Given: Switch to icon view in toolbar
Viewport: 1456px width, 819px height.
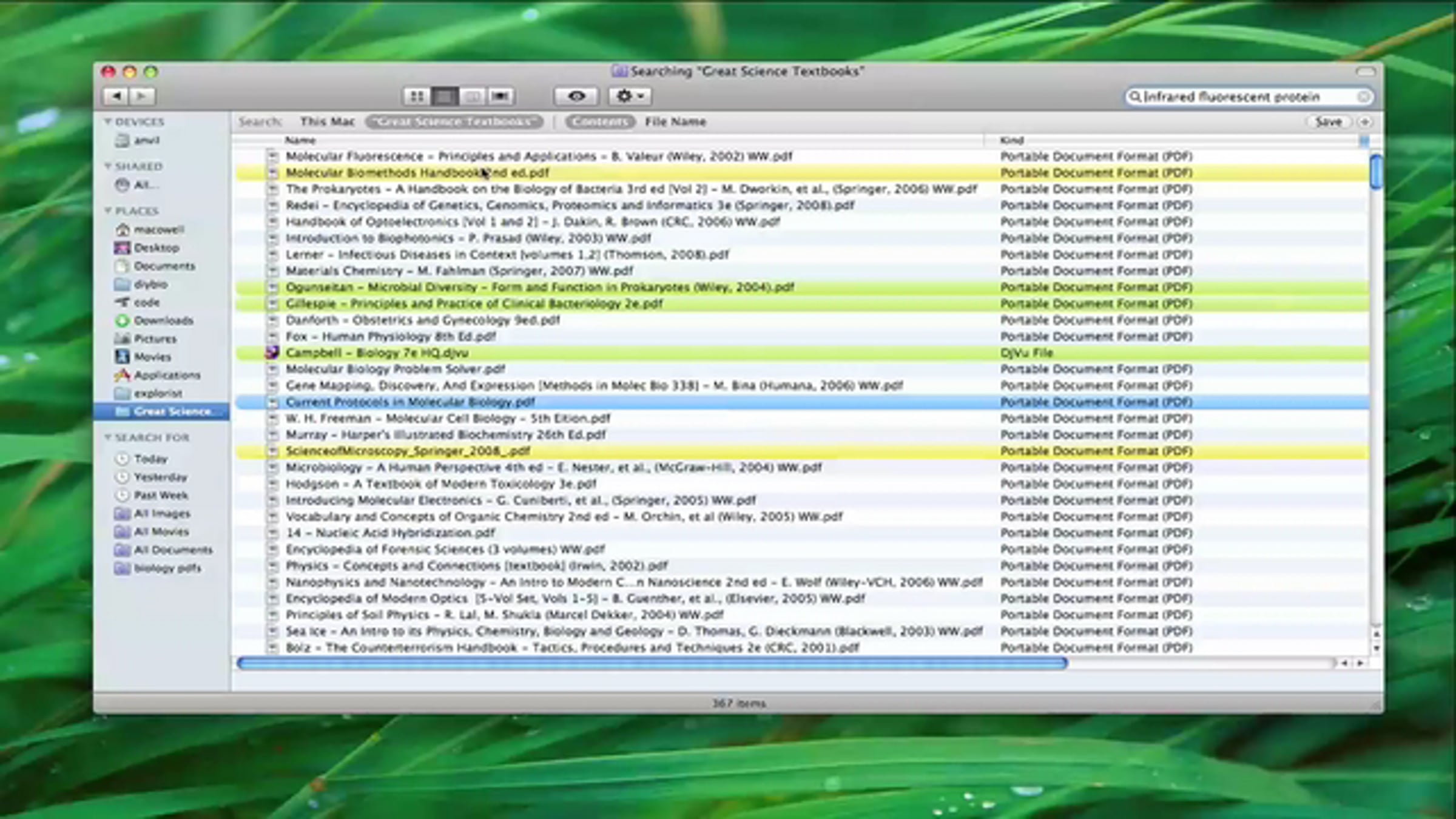Looking at the screenshot, I should (416, 96).
